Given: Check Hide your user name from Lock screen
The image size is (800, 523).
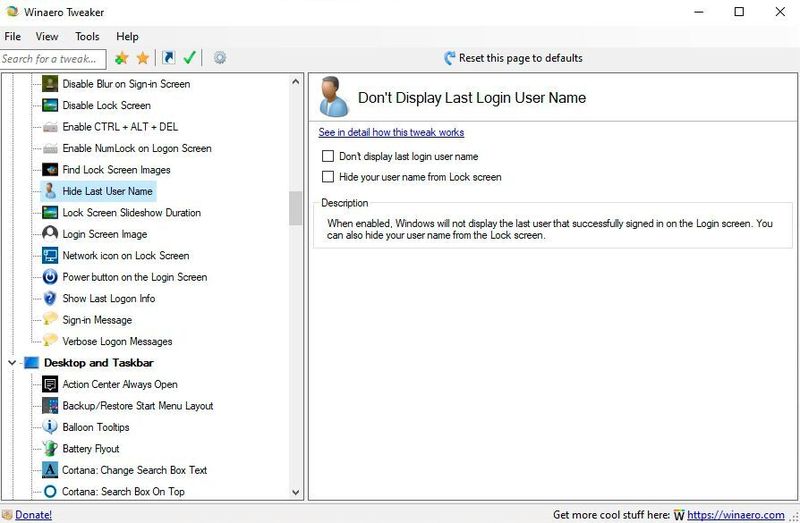Looking at the screenshot, I should coord(328,177).
